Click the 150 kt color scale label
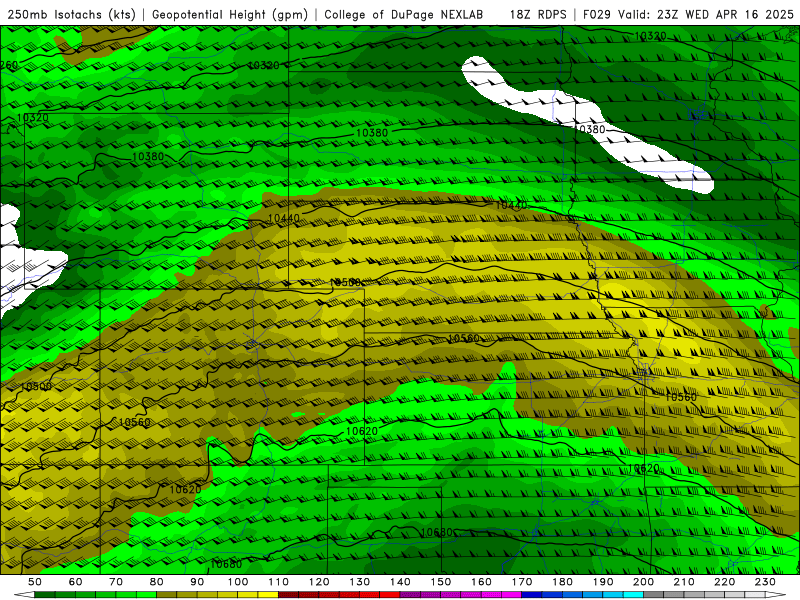Screen dimensions: 800x600 pyautogui.click(x=441, y=582)
